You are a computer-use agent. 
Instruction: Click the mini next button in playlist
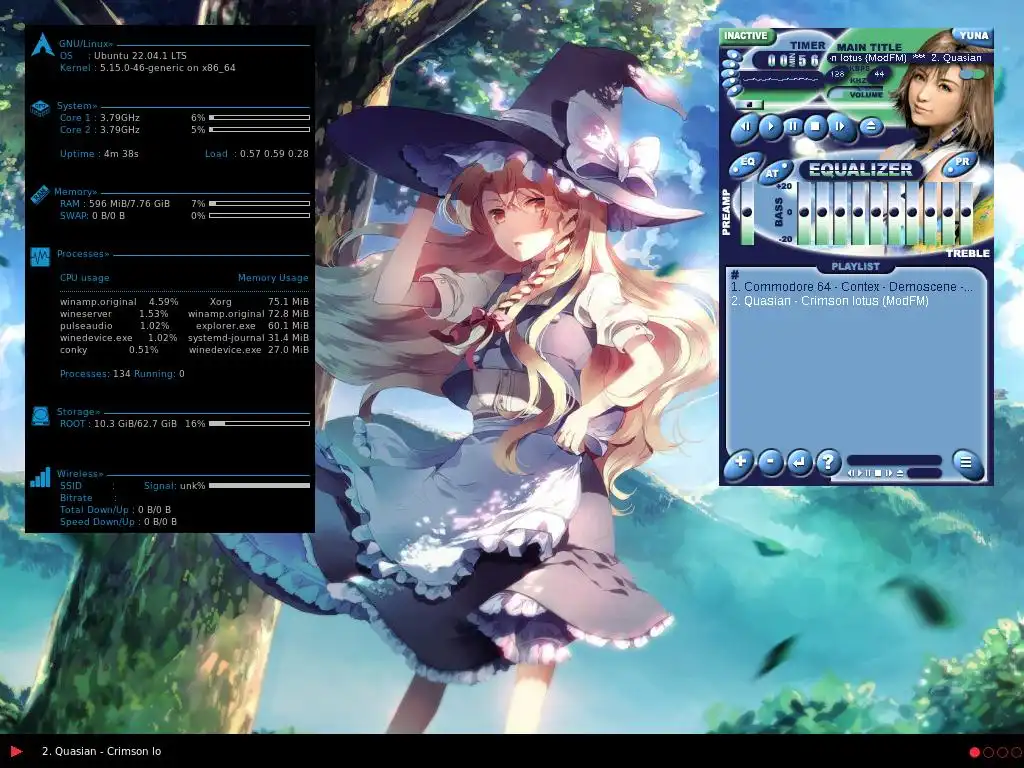point(889,473)
